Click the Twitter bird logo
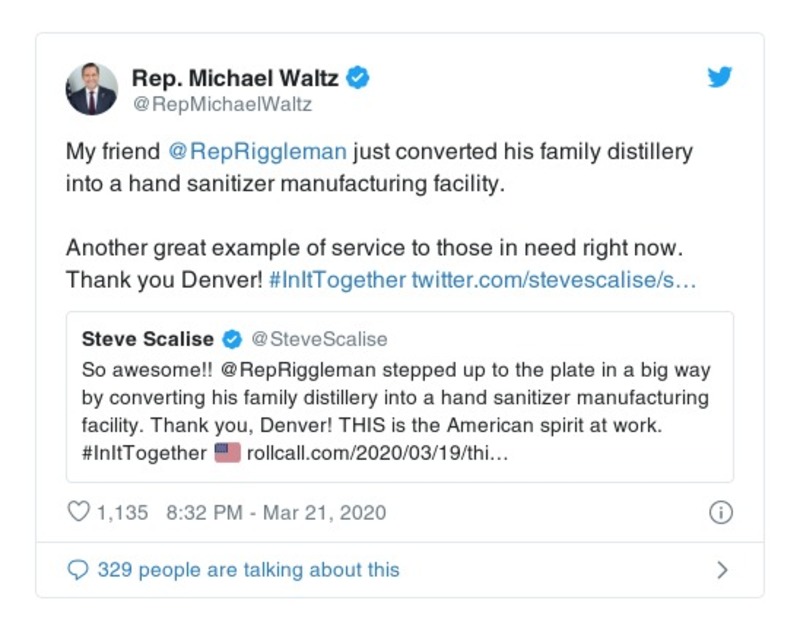 (720, 78)
